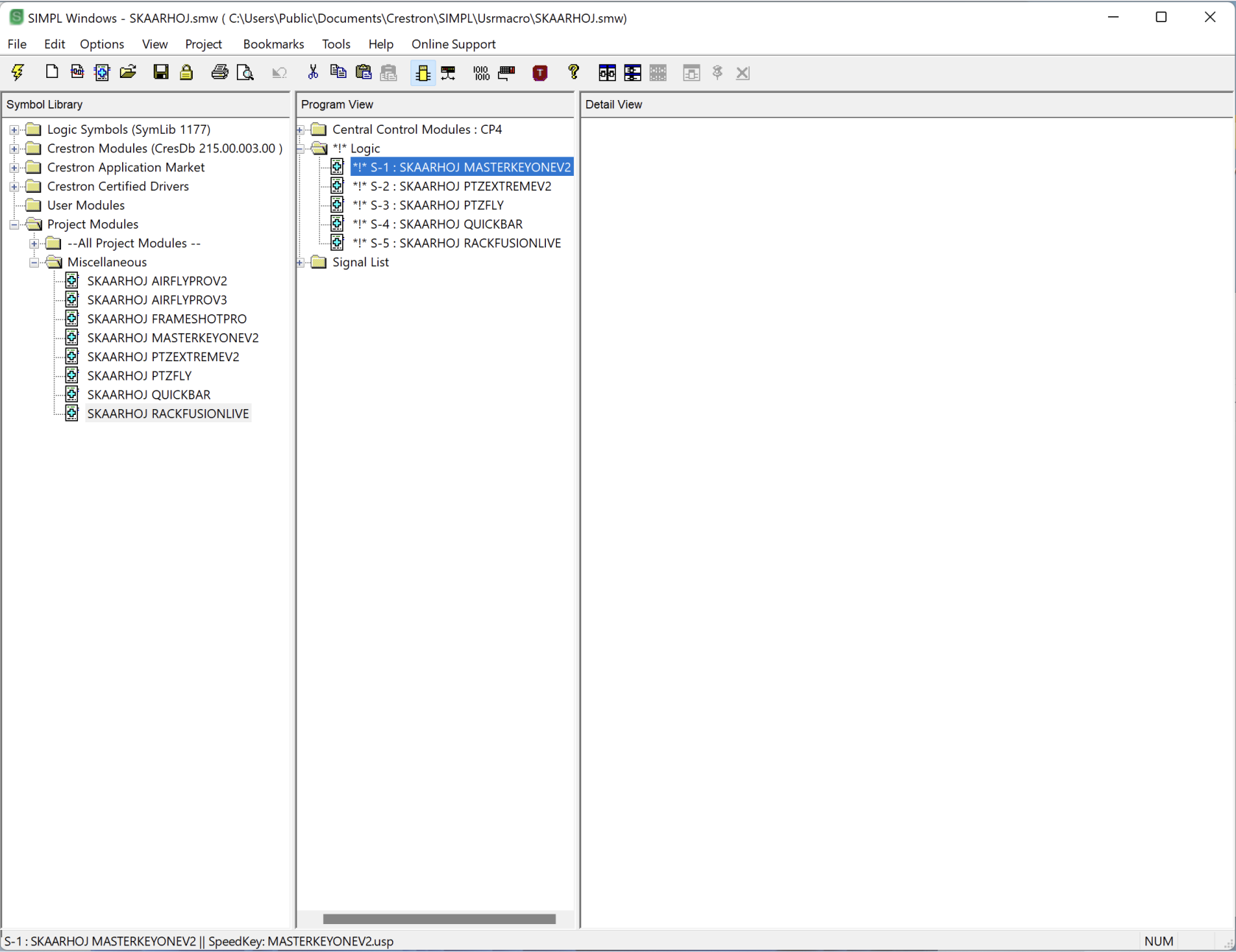Click the gray X toolbar icon
The height and width of the screenshot is (952, 1236).
click(x=743, y=72)
